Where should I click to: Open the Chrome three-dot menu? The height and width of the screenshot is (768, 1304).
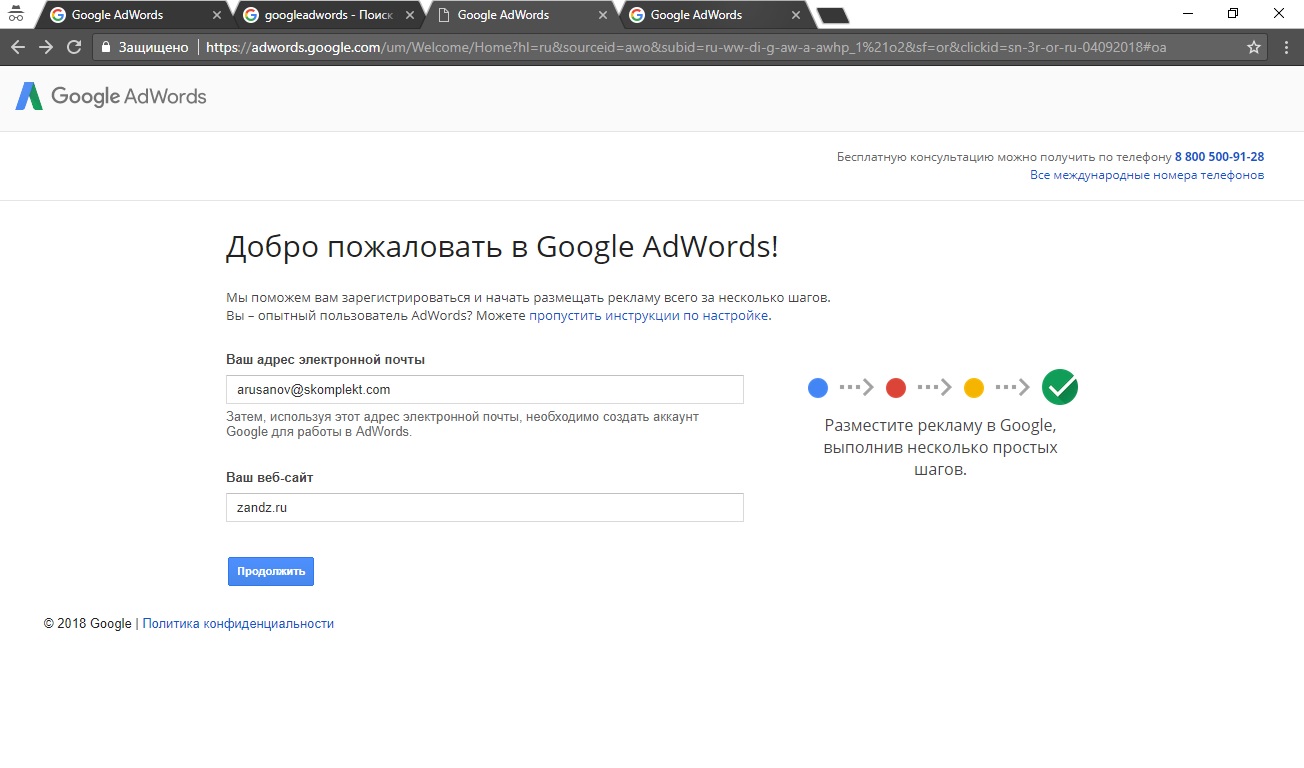pyautogui.click(x=1287, y=47)
